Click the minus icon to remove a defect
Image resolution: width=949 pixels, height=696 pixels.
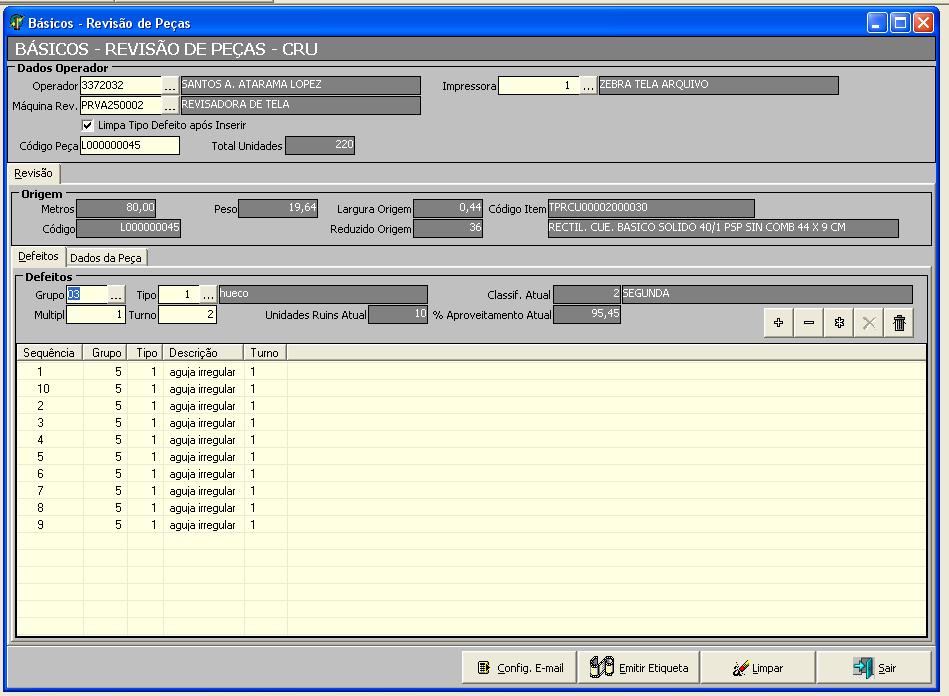tap(809, 324)
